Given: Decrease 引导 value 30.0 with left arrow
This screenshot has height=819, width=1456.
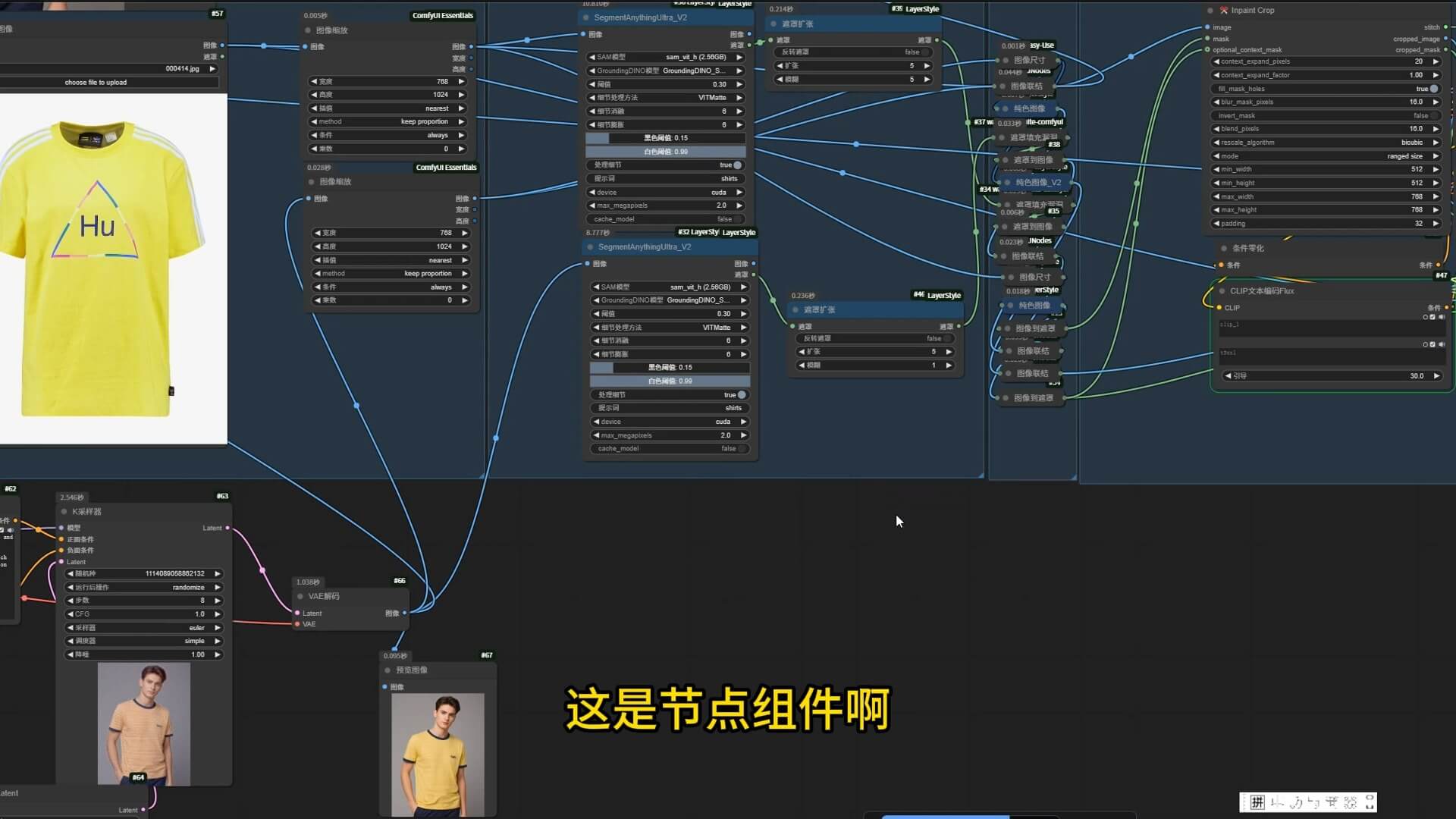Looking at the screenshot, I should [1228, 376].
